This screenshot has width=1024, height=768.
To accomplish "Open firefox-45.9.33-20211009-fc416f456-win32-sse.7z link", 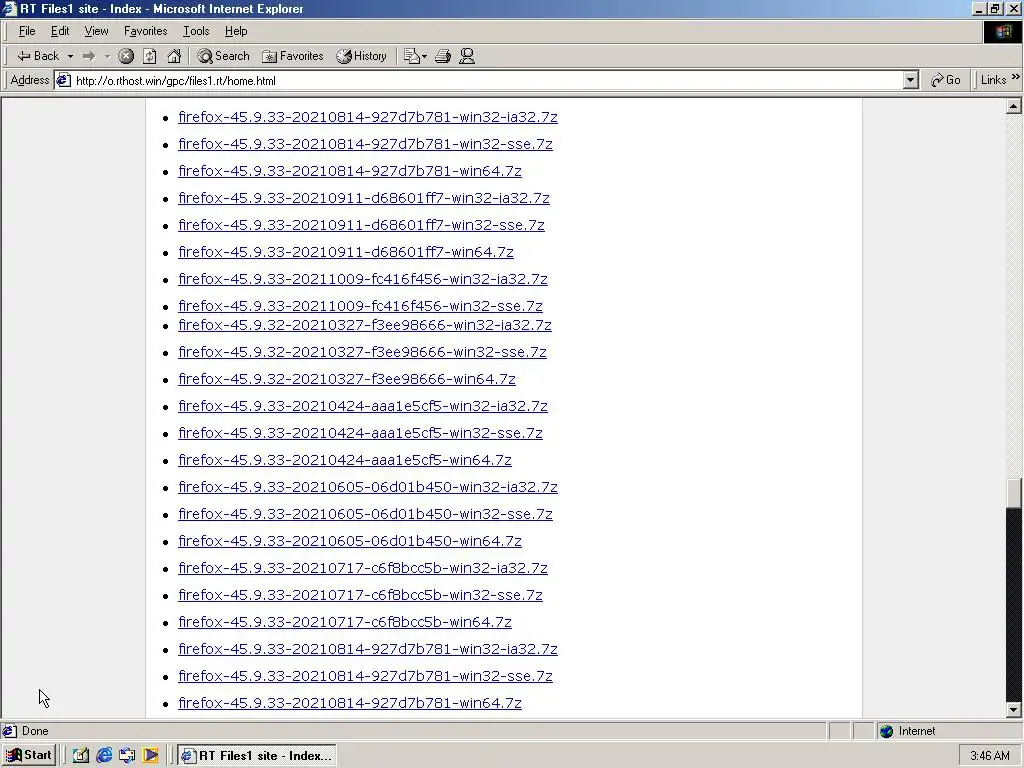I will point(360,306).
